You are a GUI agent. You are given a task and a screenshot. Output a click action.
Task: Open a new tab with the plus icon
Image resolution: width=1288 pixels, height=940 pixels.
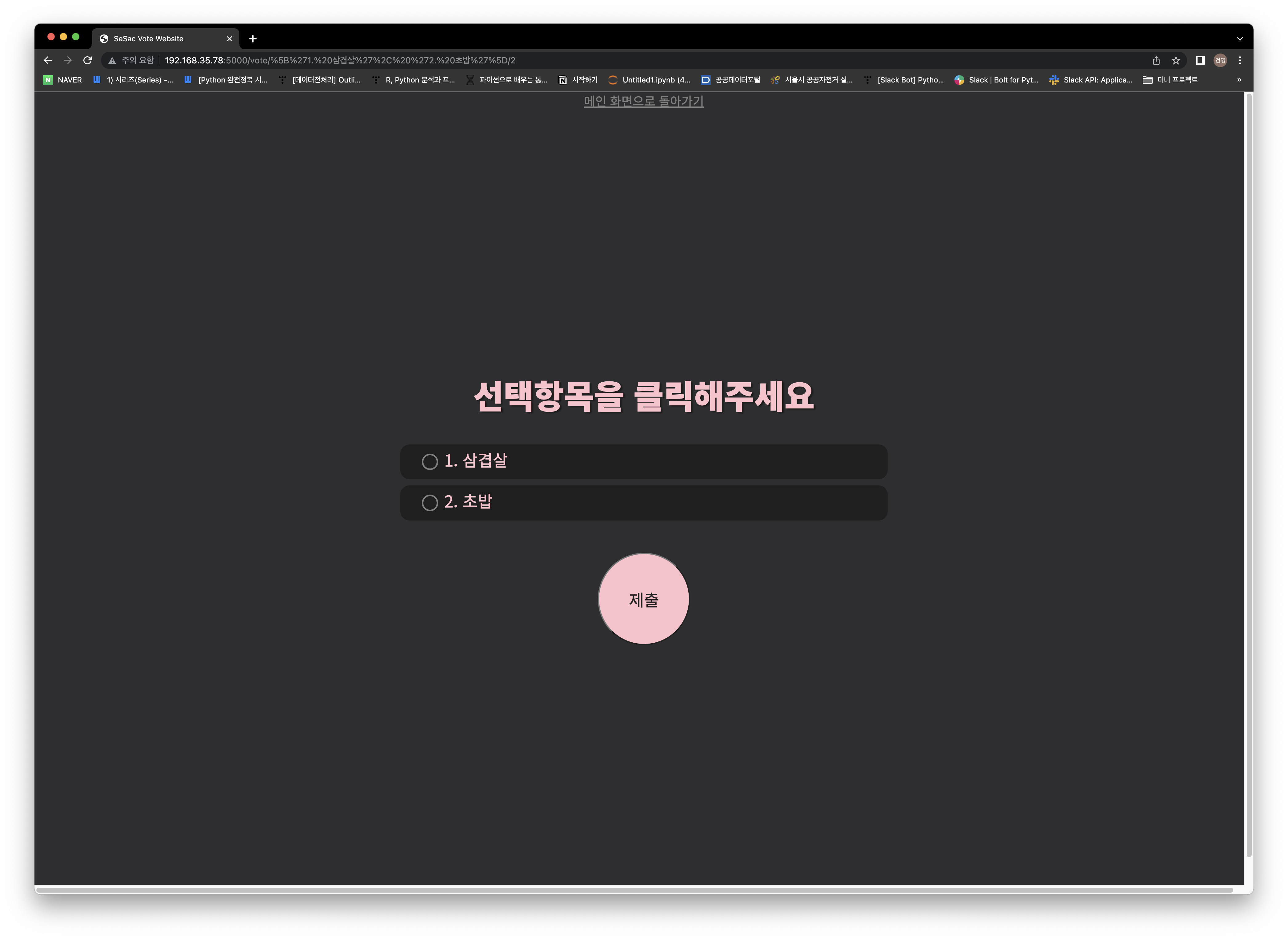253,39
